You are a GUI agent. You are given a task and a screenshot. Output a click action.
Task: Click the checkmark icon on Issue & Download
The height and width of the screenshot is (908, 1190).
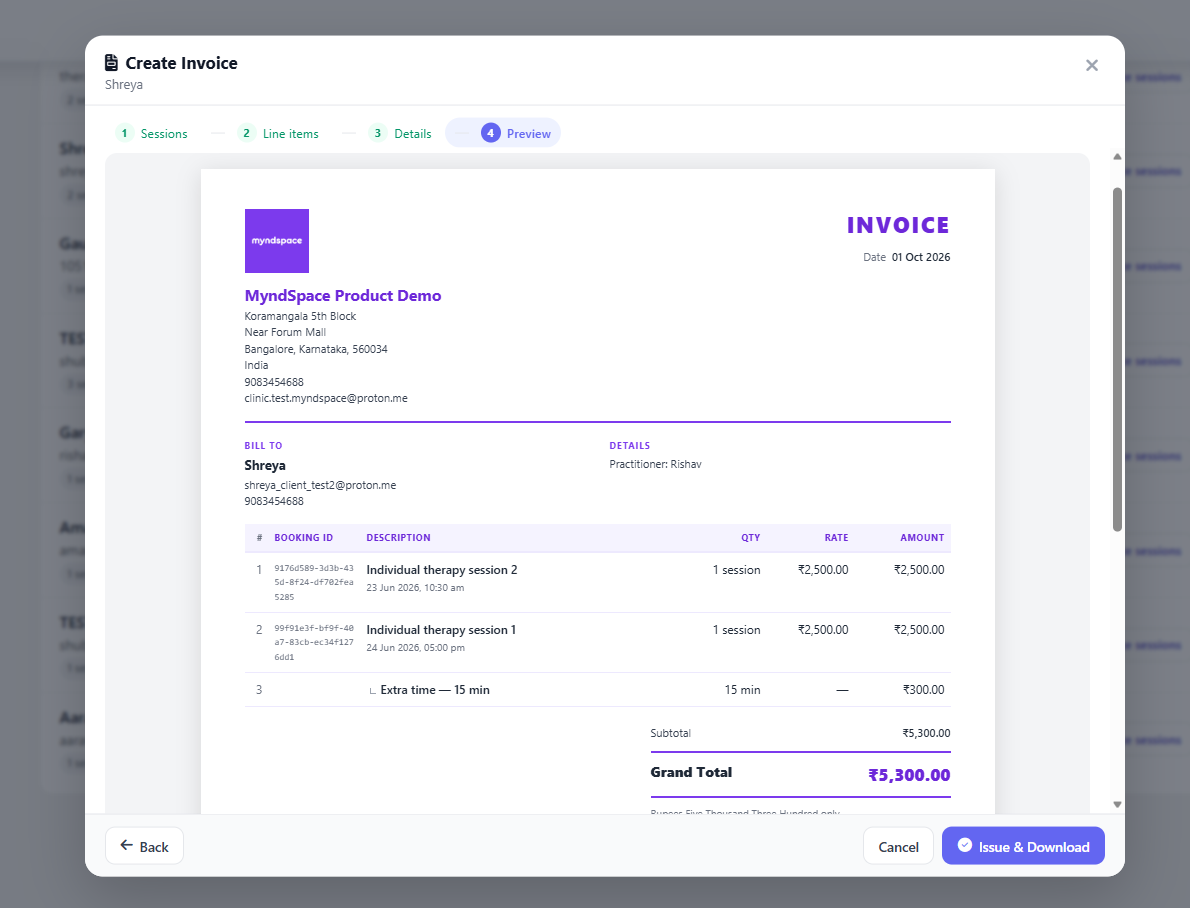click(965, 845)
